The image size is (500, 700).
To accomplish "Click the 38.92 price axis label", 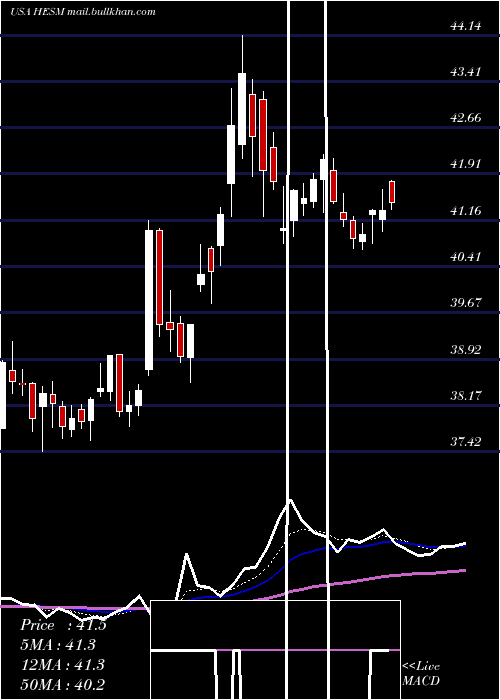I will 466,350.
